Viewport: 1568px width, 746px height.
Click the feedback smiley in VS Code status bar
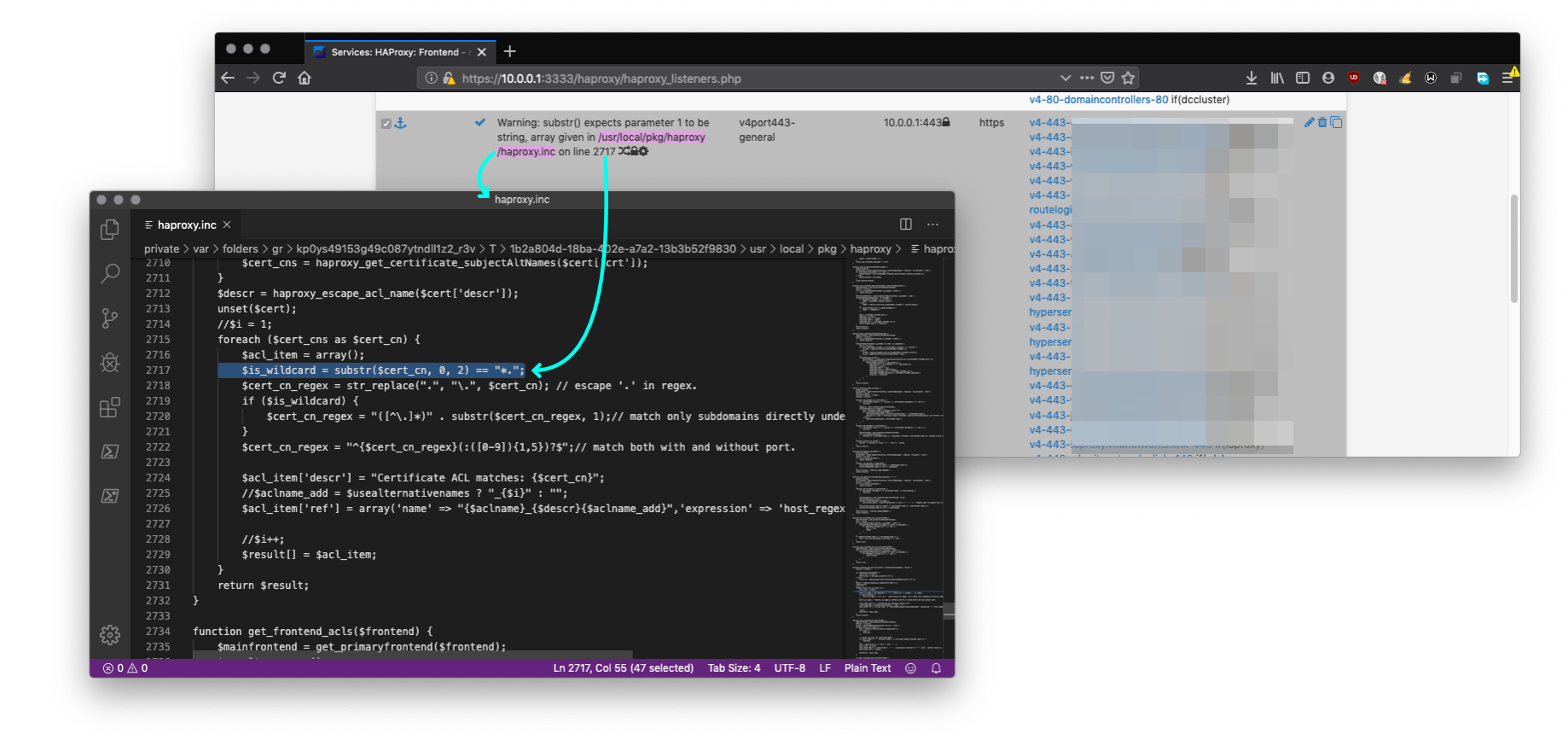pyautogui.click(x=911, y=668)
